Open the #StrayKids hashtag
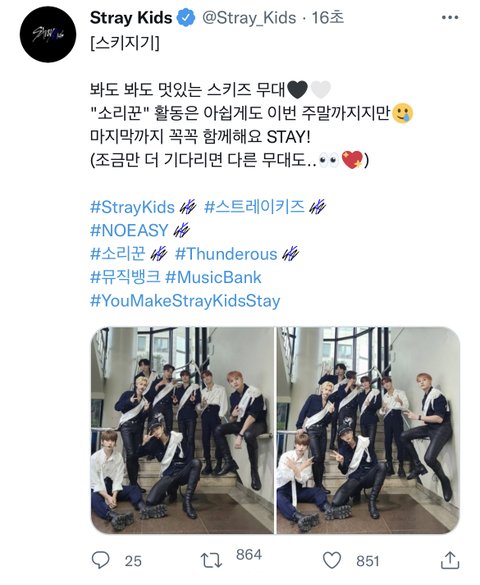 [132, 207]
